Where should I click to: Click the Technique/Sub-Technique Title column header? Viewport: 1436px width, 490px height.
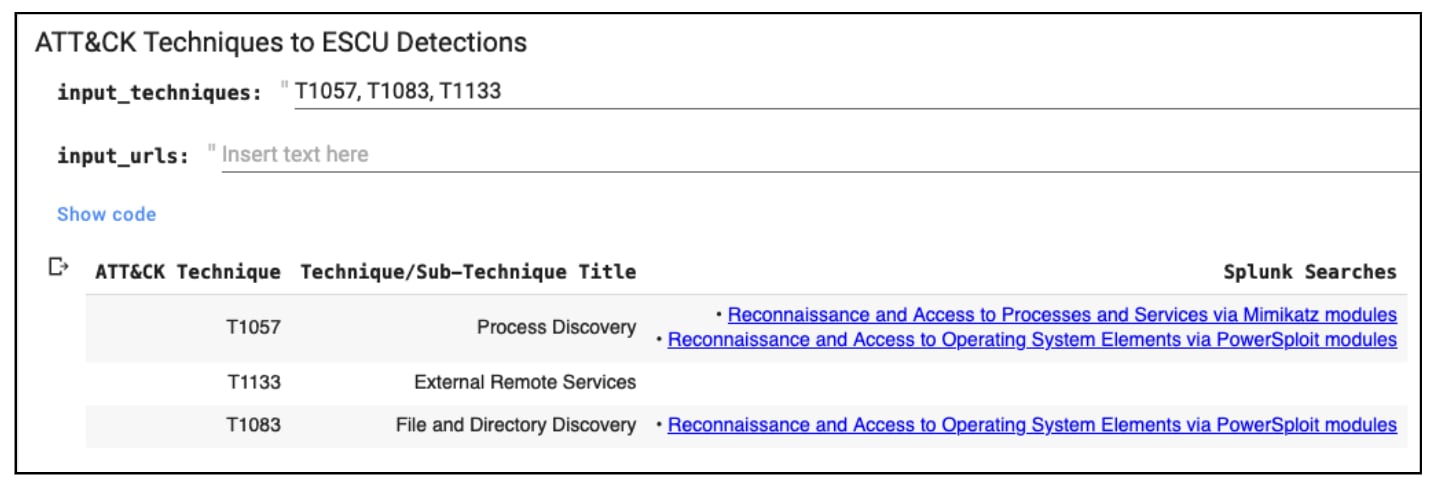(x=468, y=272)
